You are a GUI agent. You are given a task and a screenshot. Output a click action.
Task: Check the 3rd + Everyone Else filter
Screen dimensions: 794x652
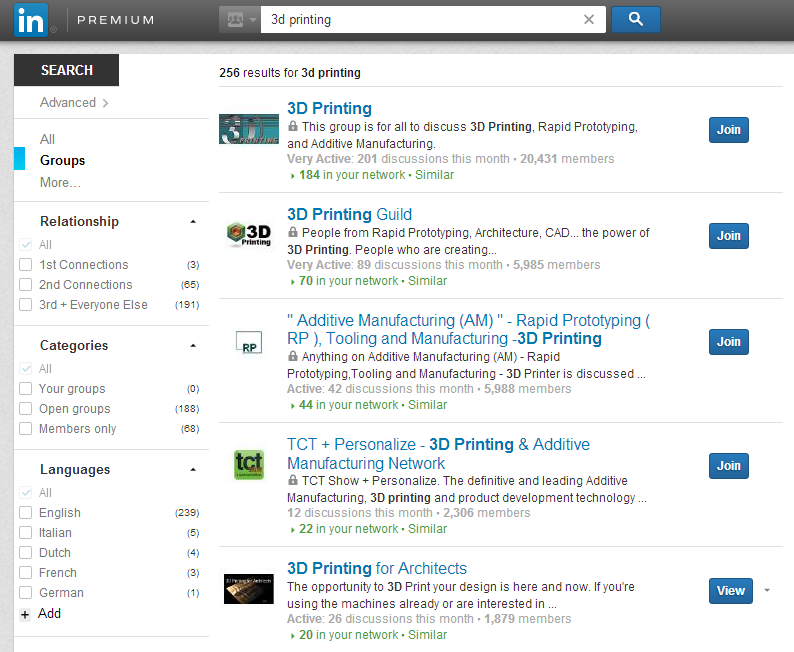pos(25,305)
